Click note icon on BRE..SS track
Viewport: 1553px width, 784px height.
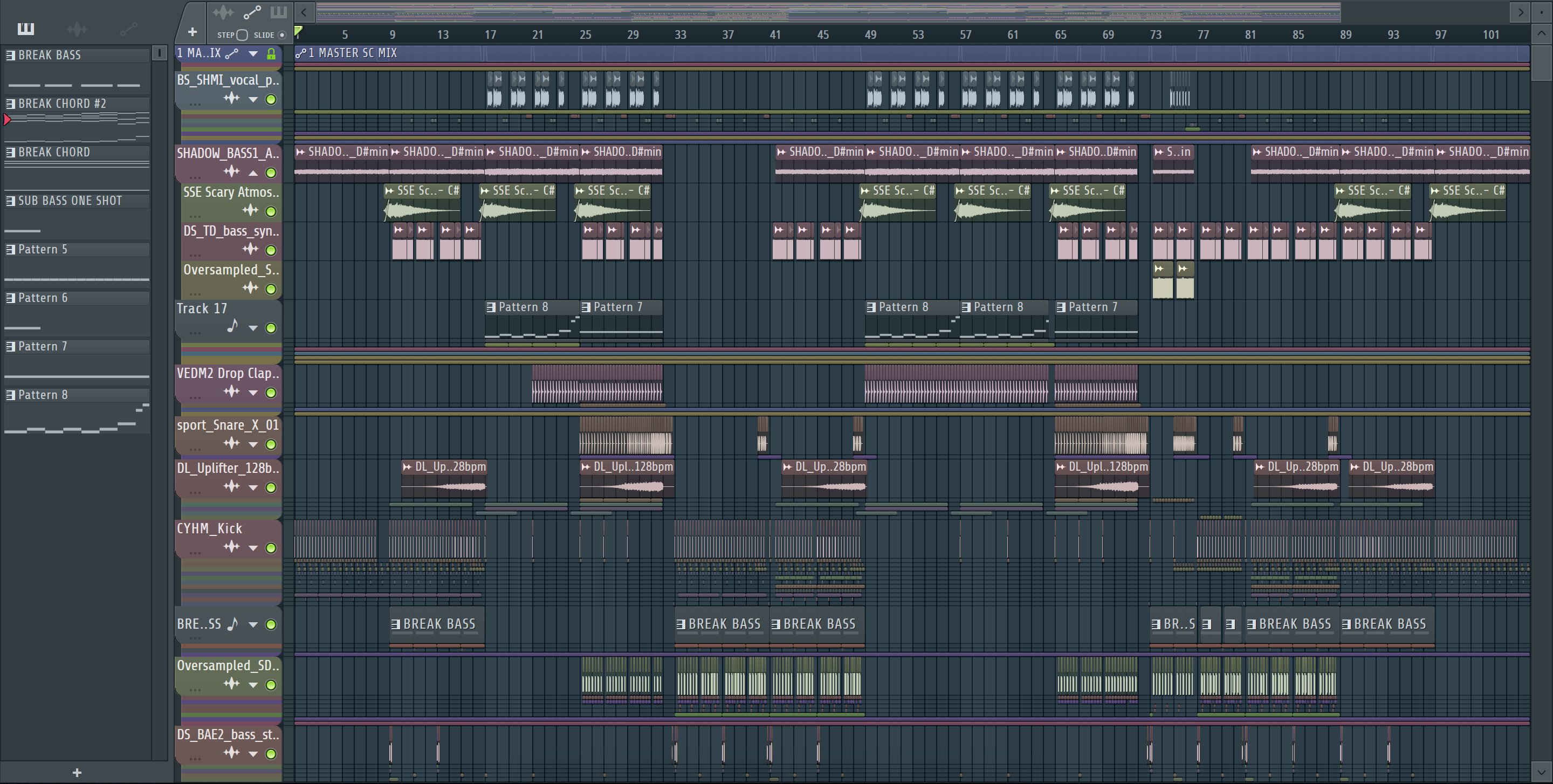click(x=233, y=624)
